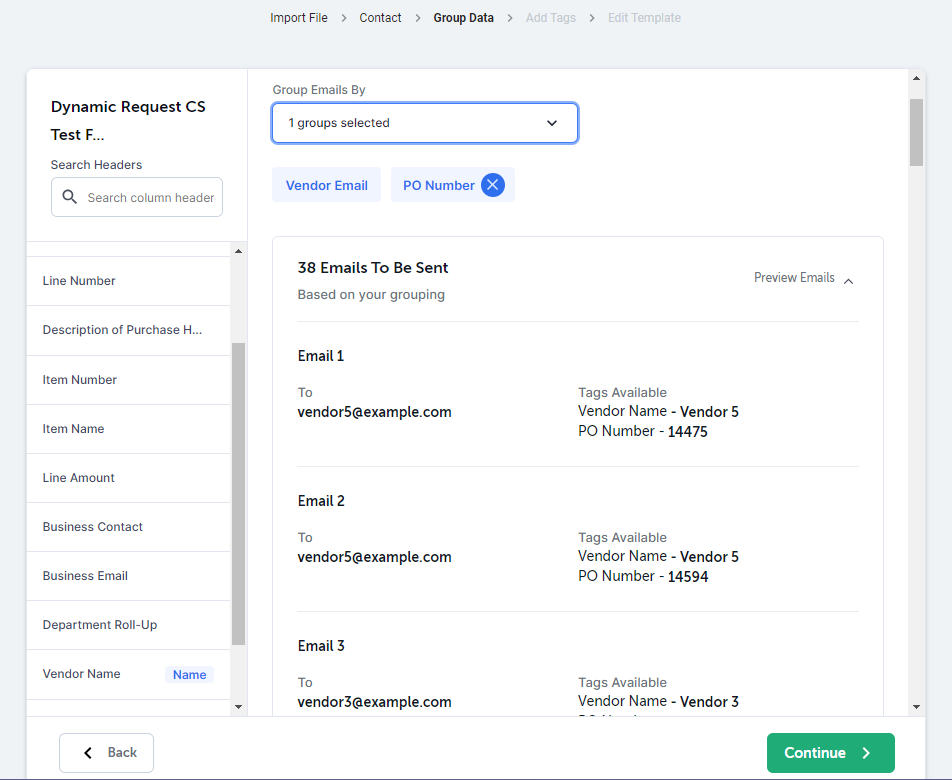Viewport: 952px width, 780px height.
Task: Select the Vendor Email grouping chip
Action: point(326,185)
